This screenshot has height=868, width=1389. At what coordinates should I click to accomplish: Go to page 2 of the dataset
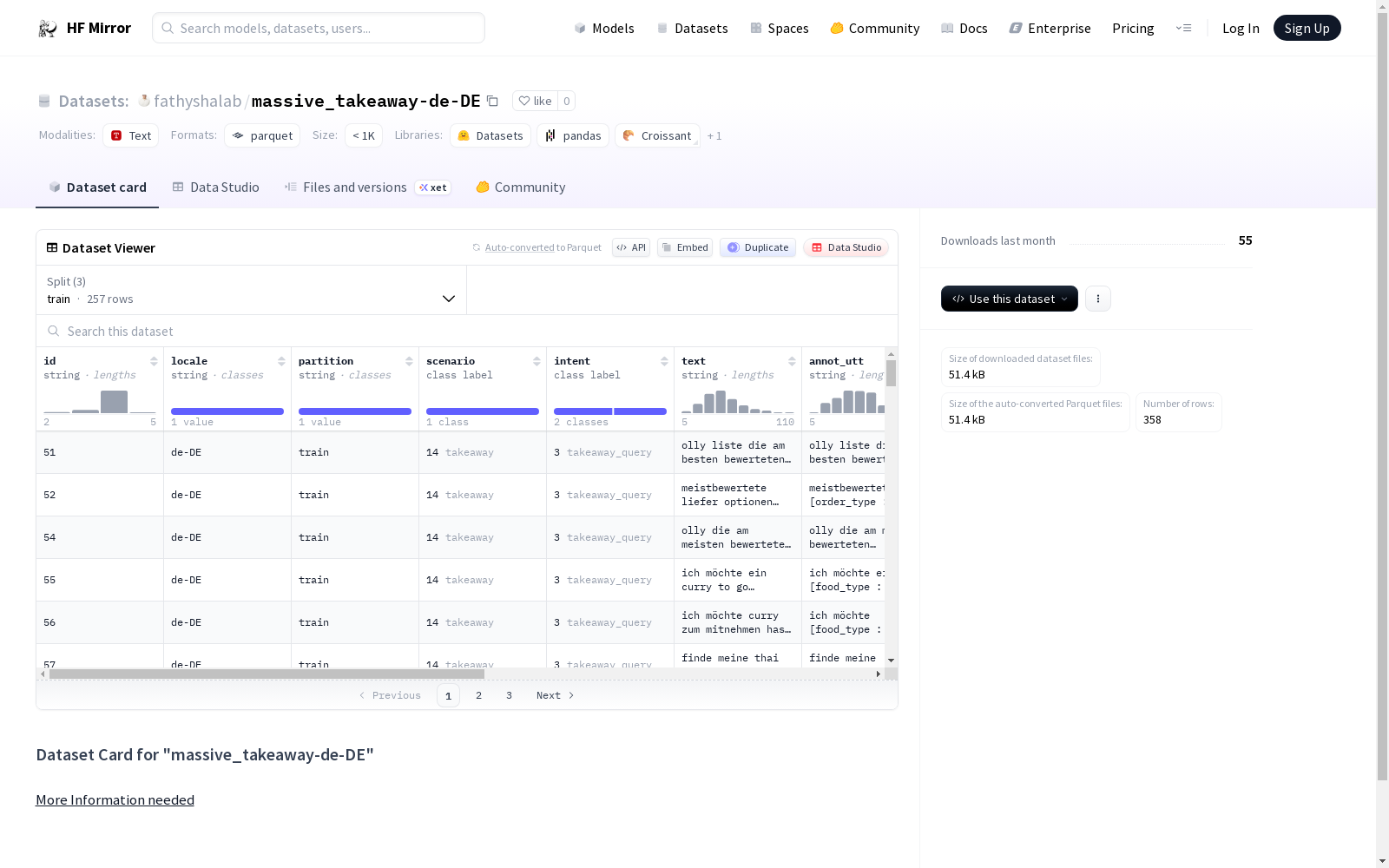(x=478, y=695)
